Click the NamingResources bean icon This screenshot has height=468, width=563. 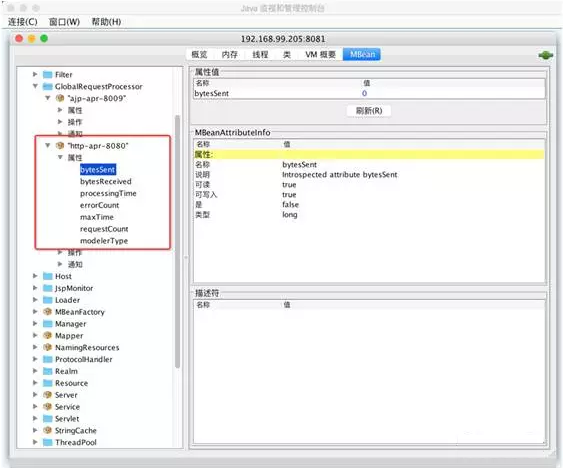pos(47,347)
